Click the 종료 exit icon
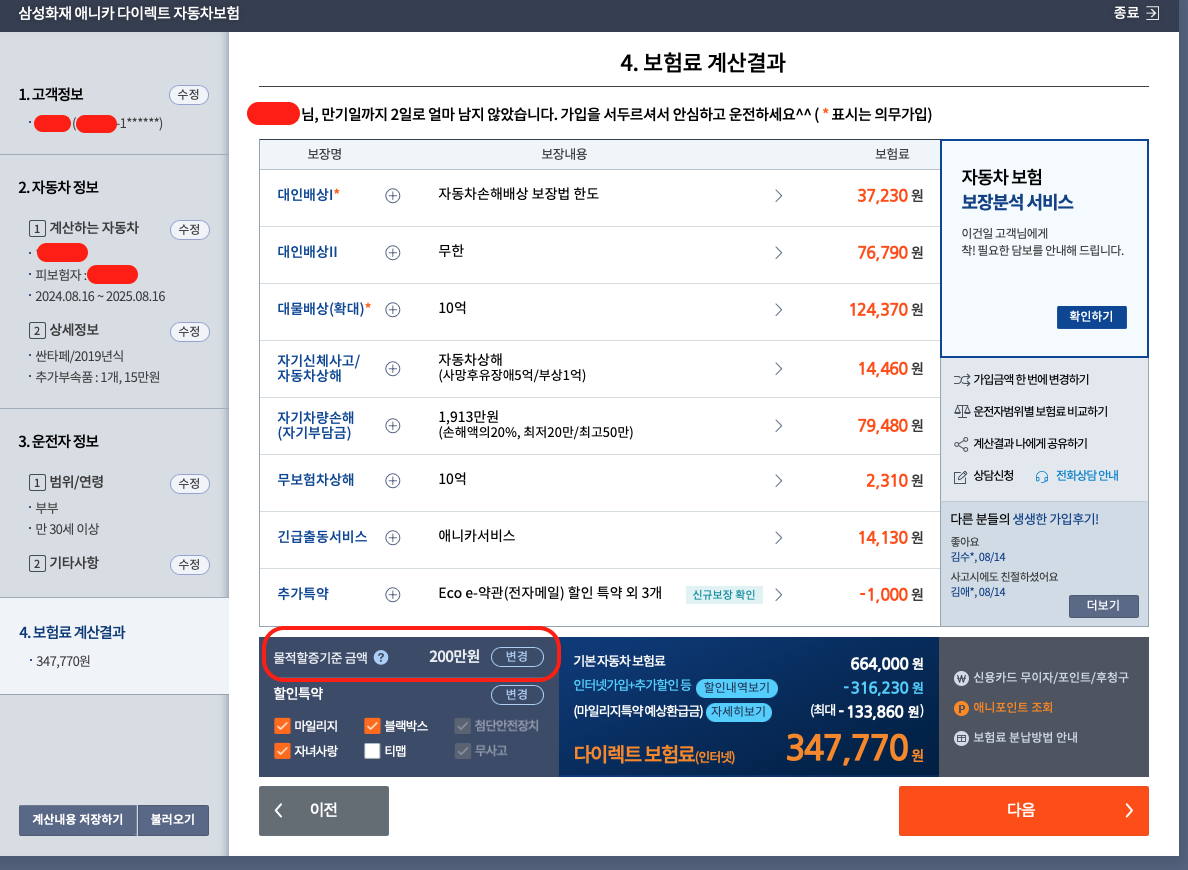 point(1152,13)
